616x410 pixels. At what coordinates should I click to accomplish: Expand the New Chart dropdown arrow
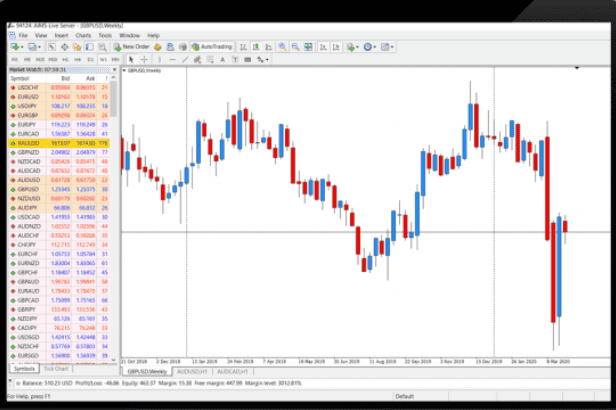(22, 47)
